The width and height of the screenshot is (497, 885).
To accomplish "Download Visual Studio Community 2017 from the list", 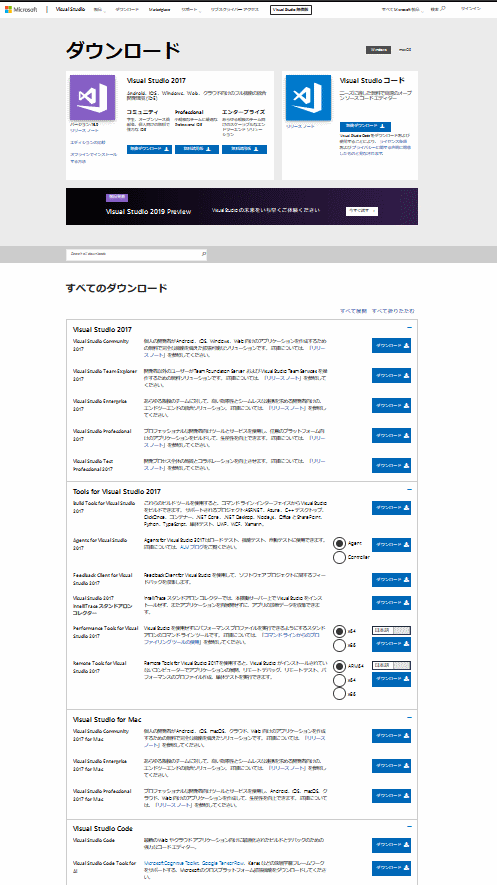I will click(391, 345).
